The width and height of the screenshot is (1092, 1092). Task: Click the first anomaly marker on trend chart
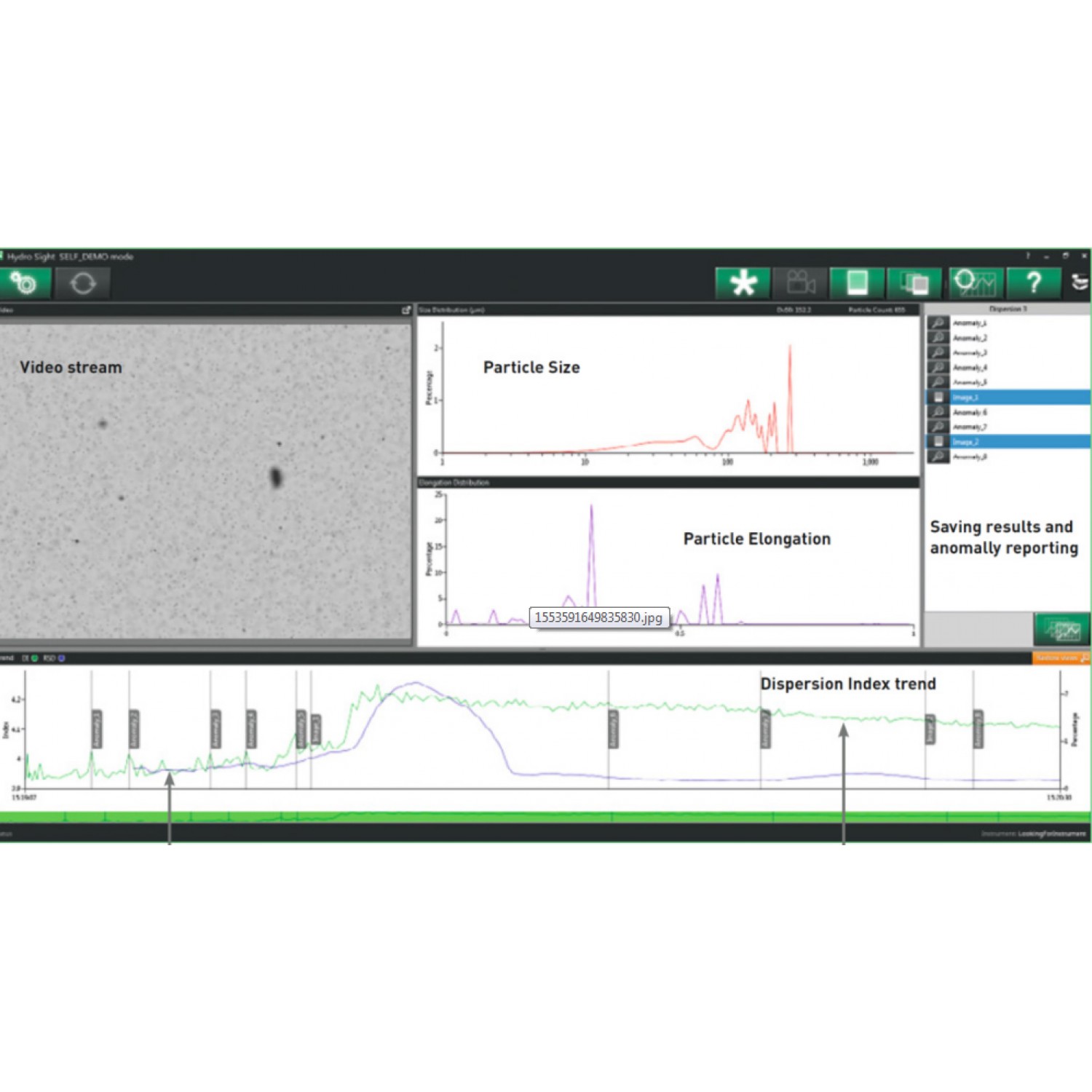(x=97, y=729)
